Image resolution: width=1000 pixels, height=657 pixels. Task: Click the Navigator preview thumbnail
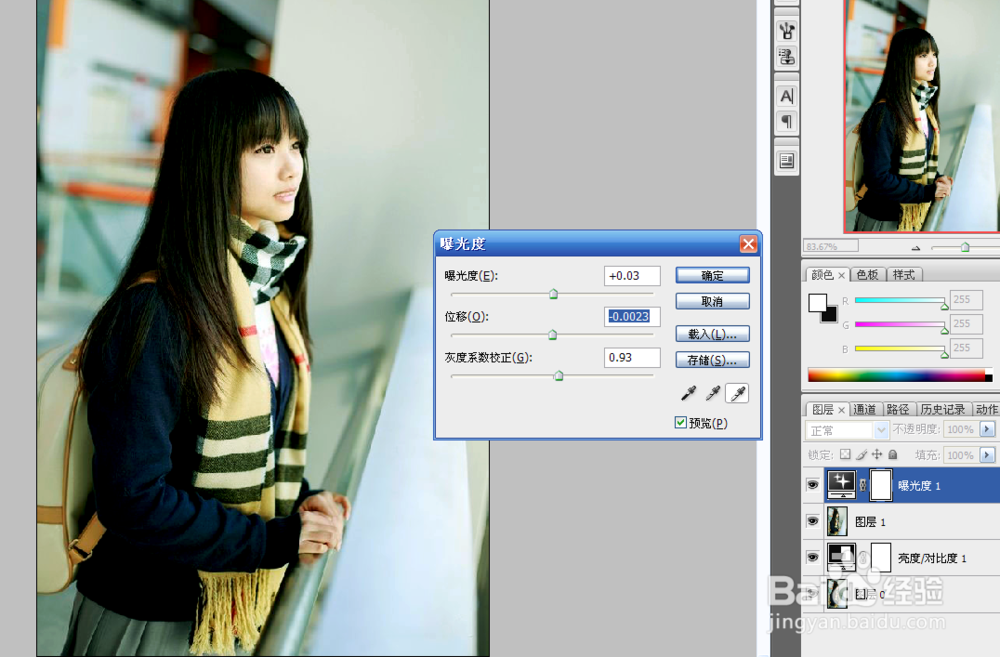pyautogui.click(x=922, y=115)
